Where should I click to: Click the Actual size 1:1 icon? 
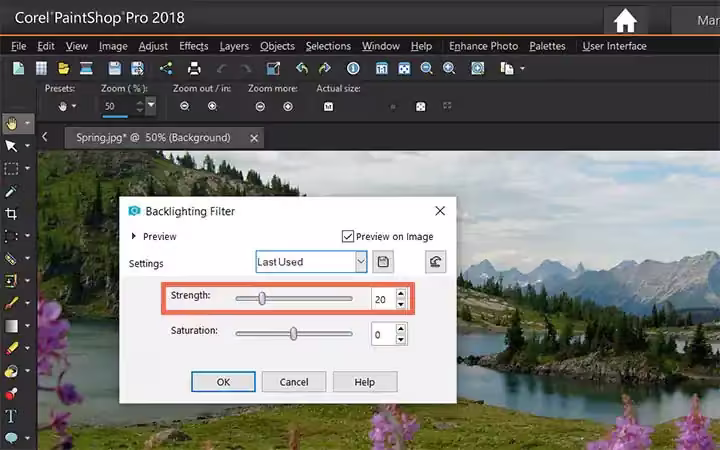(328, 107)
